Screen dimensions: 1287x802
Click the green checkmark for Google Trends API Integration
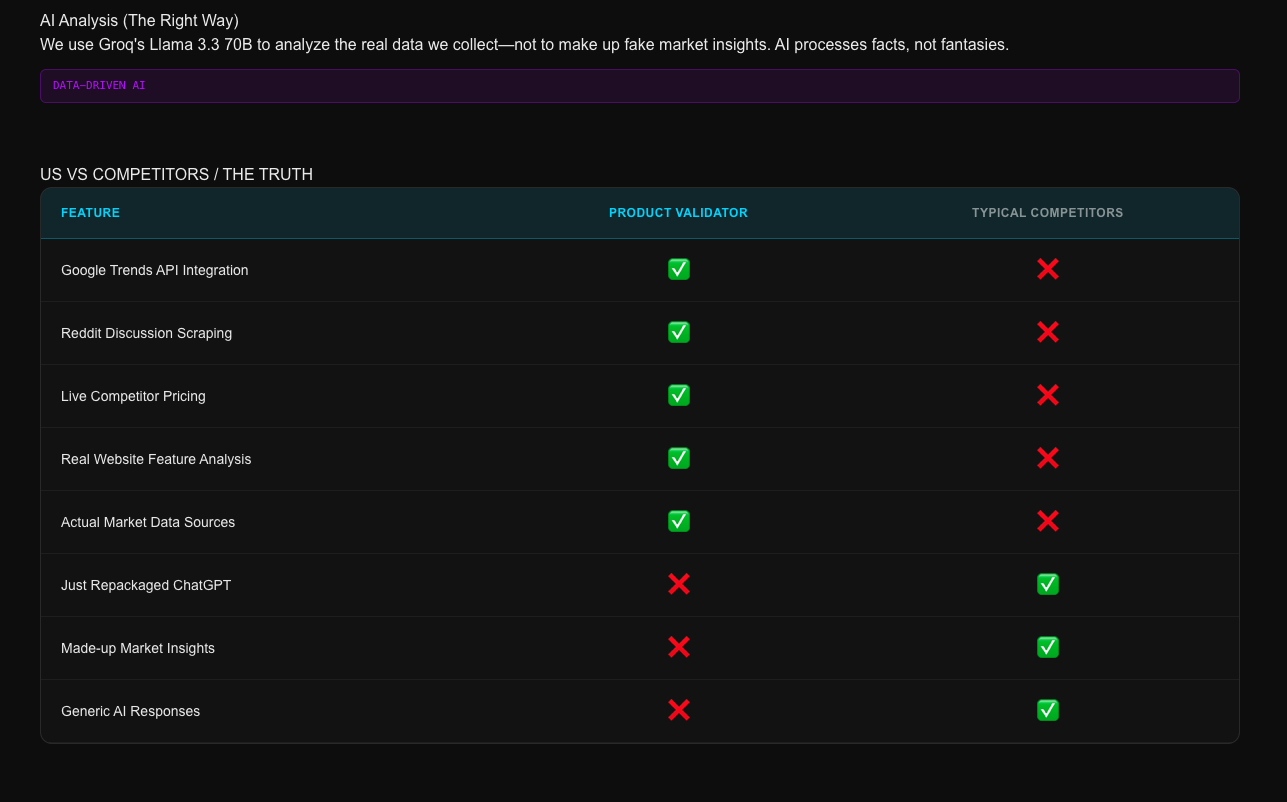point(679,269)
